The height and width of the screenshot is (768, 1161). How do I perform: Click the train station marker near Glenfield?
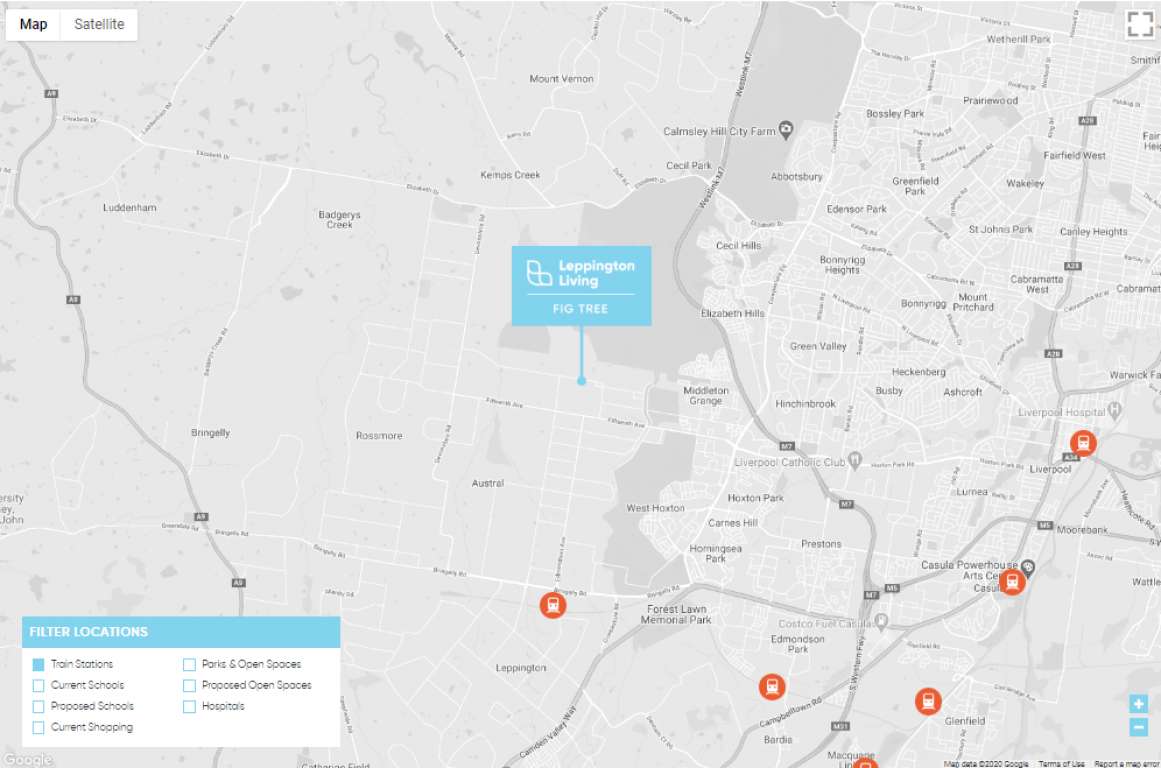pyautogui.click(x=928, y=701)
